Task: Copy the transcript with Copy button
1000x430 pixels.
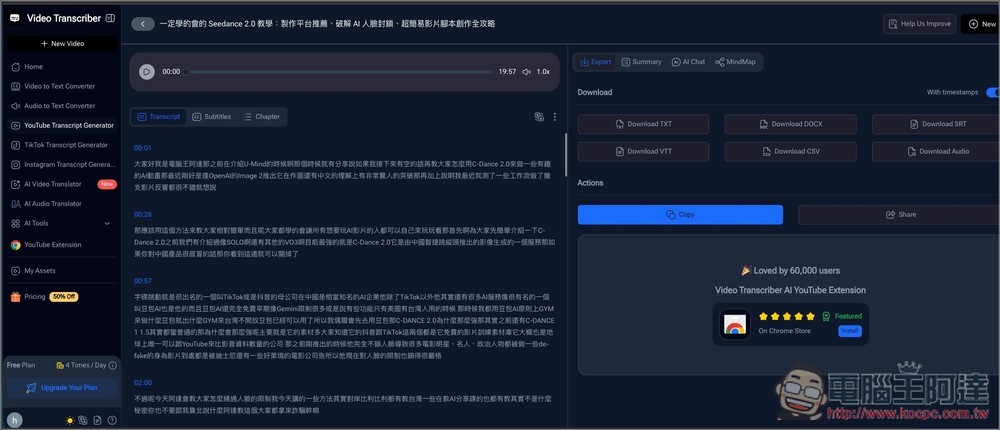Action: point(680,214)
